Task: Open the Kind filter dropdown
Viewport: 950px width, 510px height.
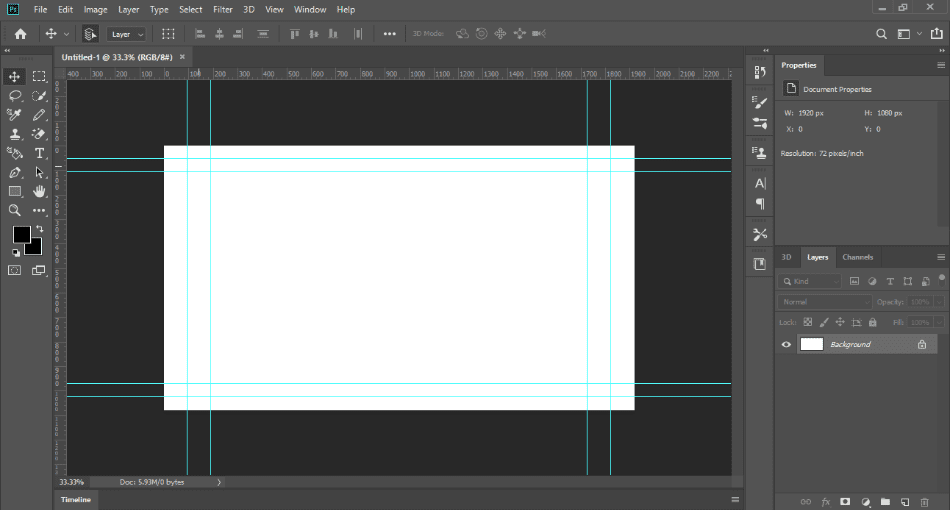Action: tap(809, 281)
